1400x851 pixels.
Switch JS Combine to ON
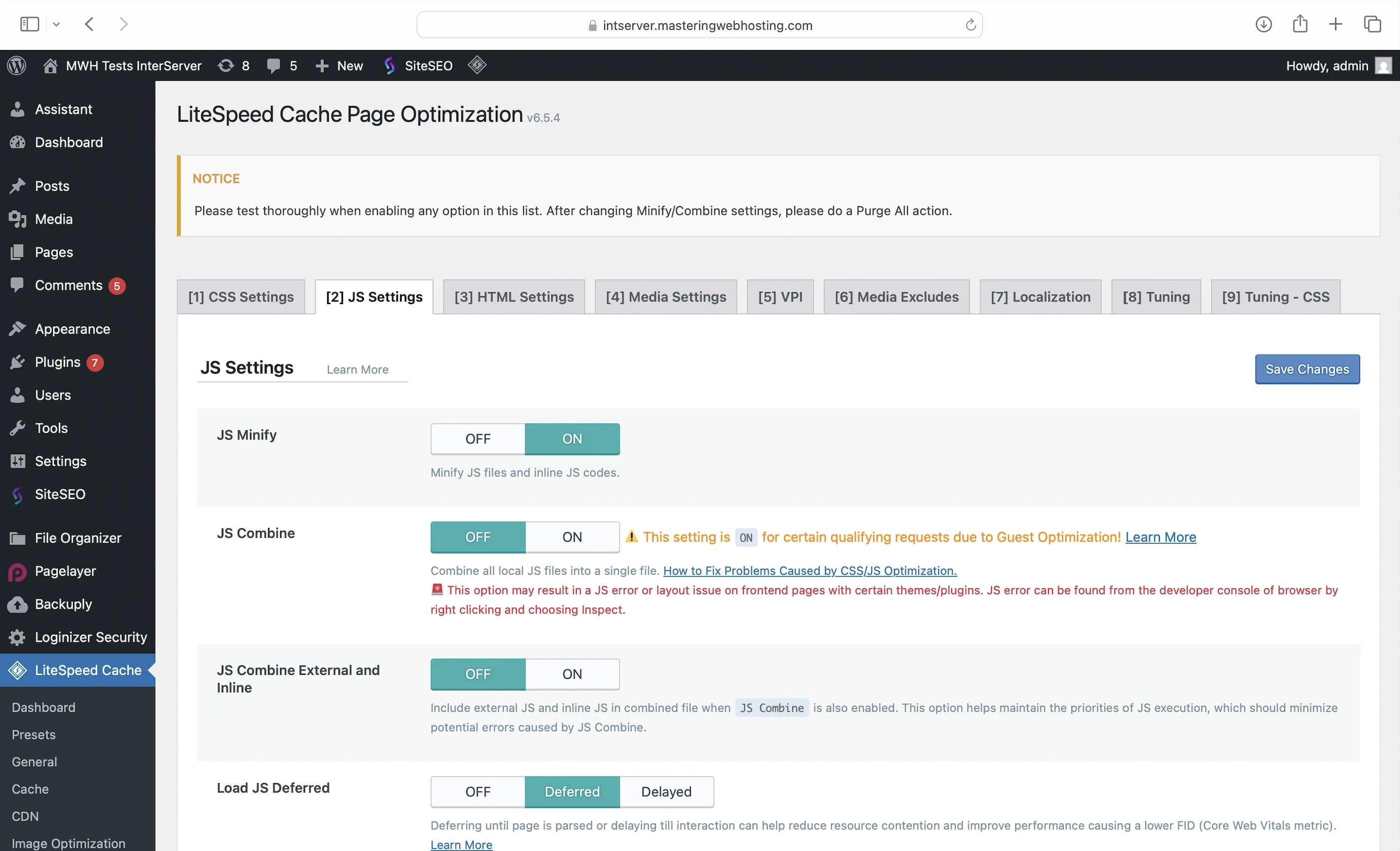tap(572, 537)
